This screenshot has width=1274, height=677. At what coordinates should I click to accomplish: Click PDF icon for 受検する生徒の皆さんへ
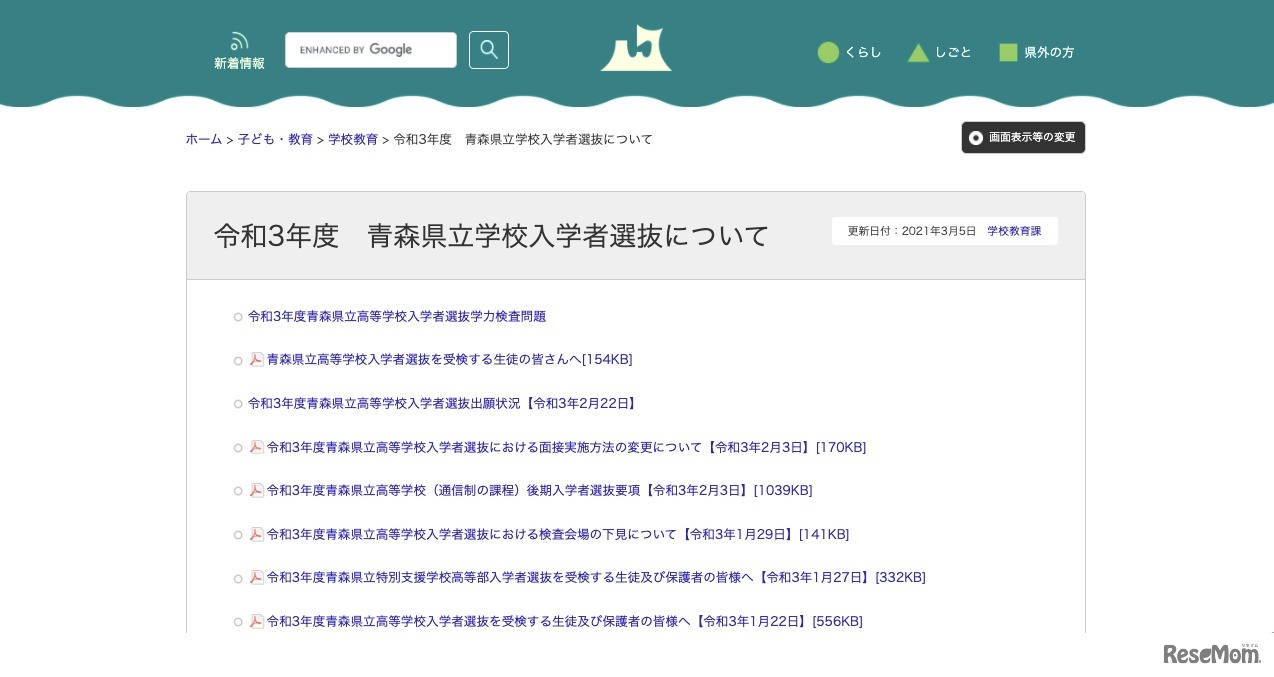click(257, 360)
